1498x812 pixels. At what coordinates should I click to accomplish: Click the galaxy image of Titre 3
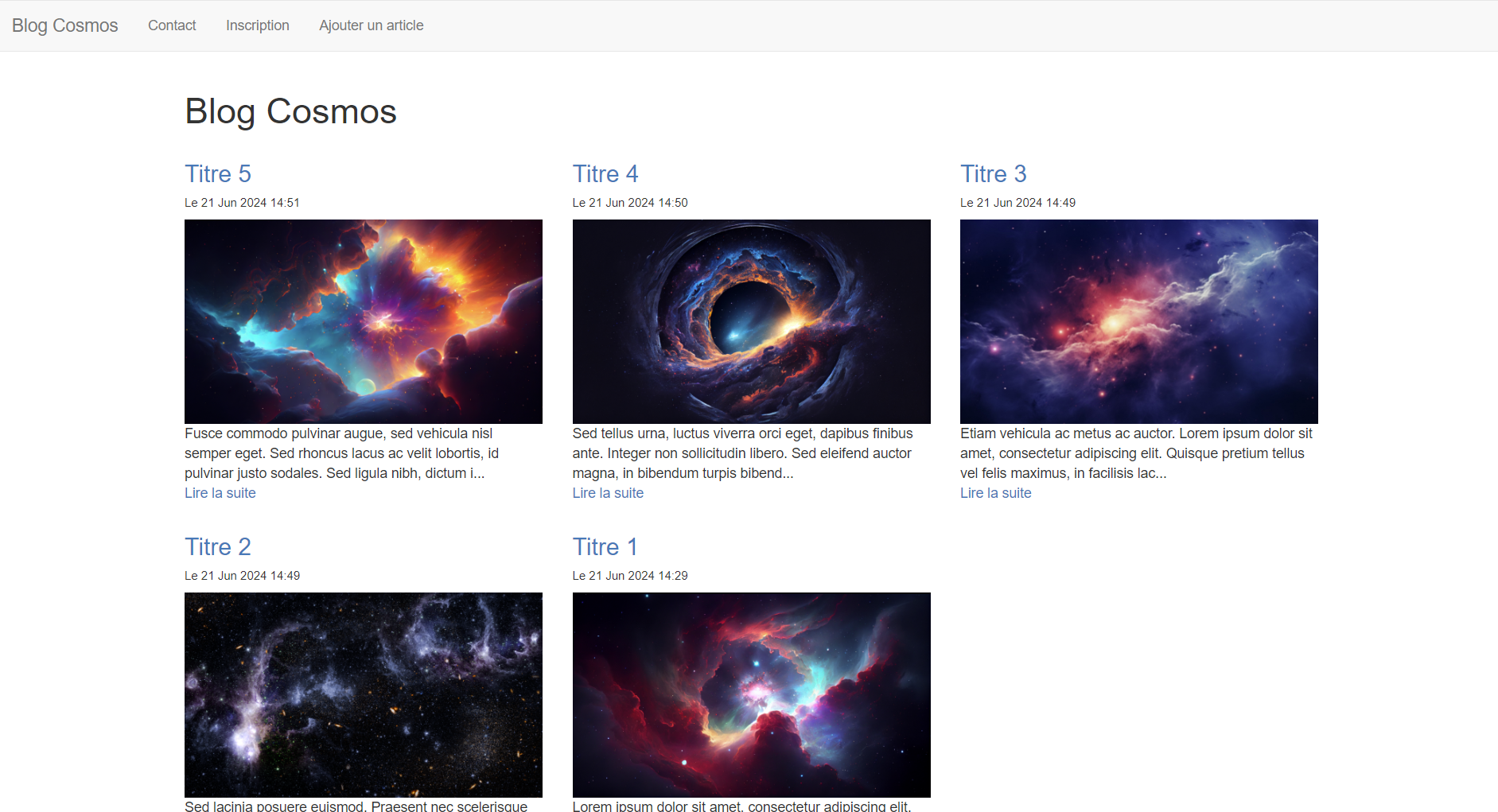click(1138, 321)
